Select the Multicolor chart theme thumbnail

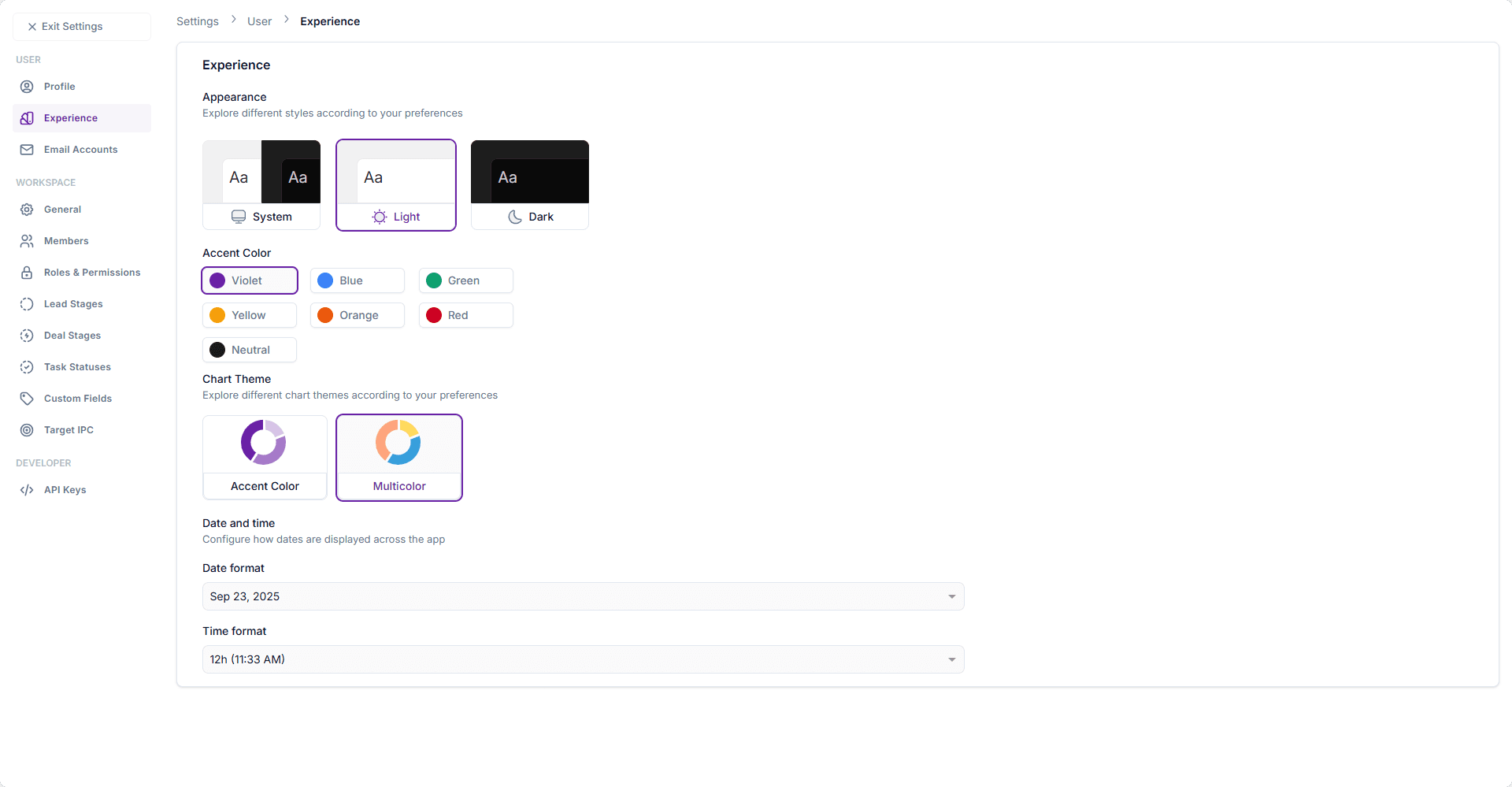click(398, 443)
